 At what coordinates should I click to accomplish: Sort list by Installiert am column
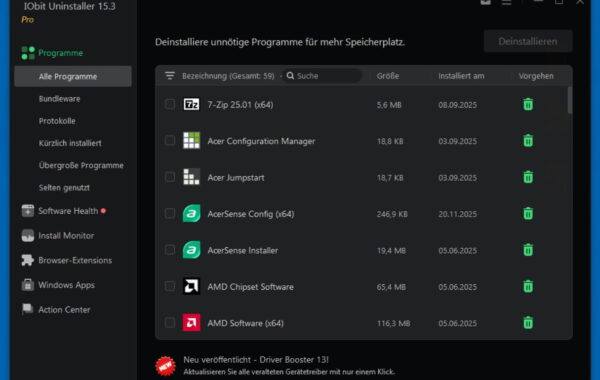pos(461,76)
